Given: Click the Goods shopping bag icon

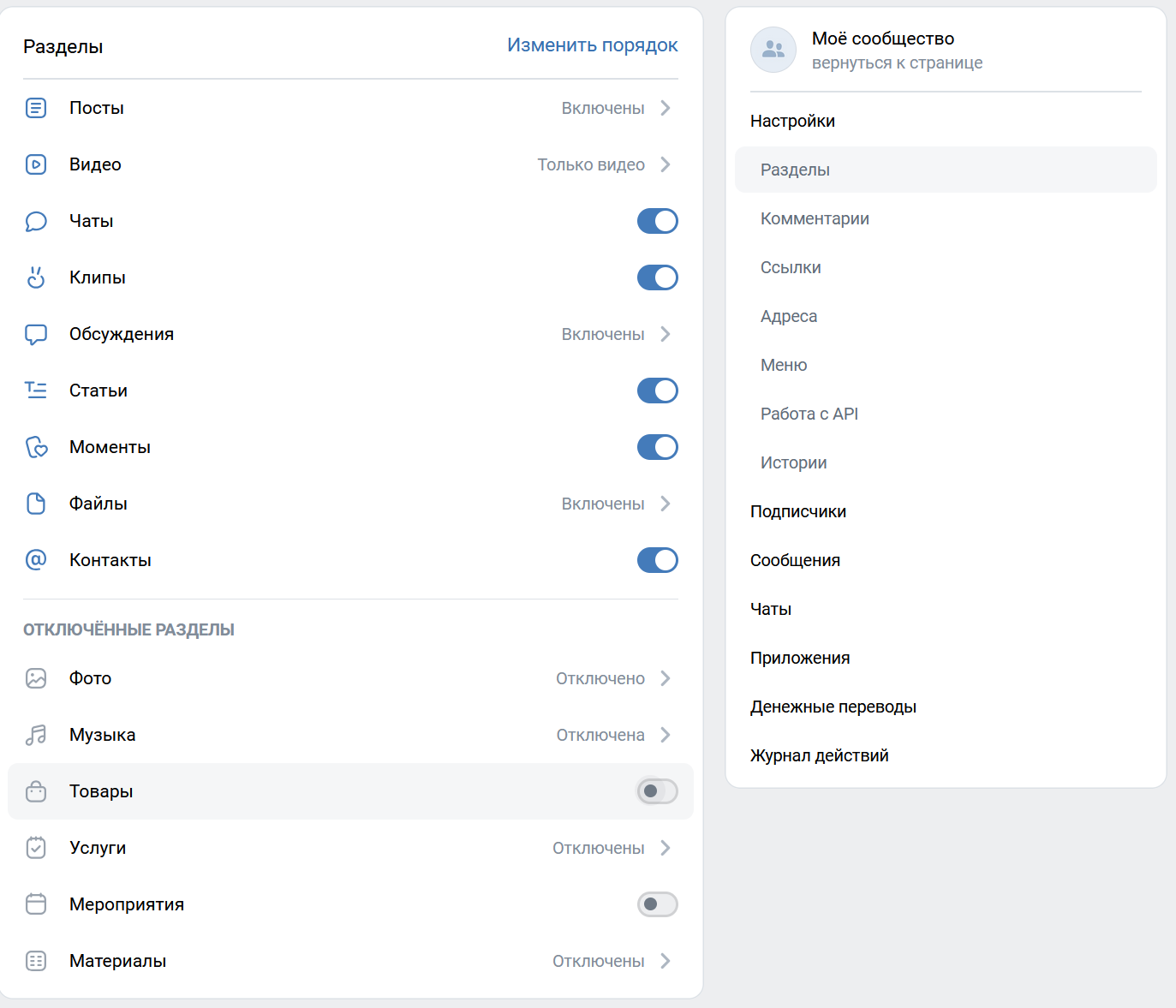Looking at the screenshot, I should pyautogui.click(x=36, y=791).
